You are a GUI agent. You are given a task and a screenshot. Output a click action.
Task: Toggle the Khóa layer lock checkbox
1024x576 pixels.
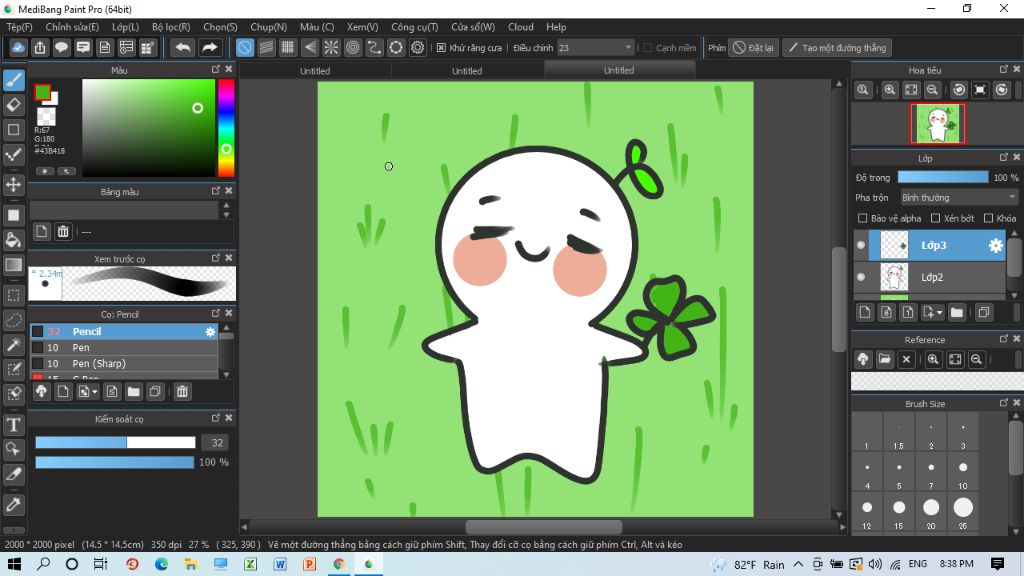[988, 218]
